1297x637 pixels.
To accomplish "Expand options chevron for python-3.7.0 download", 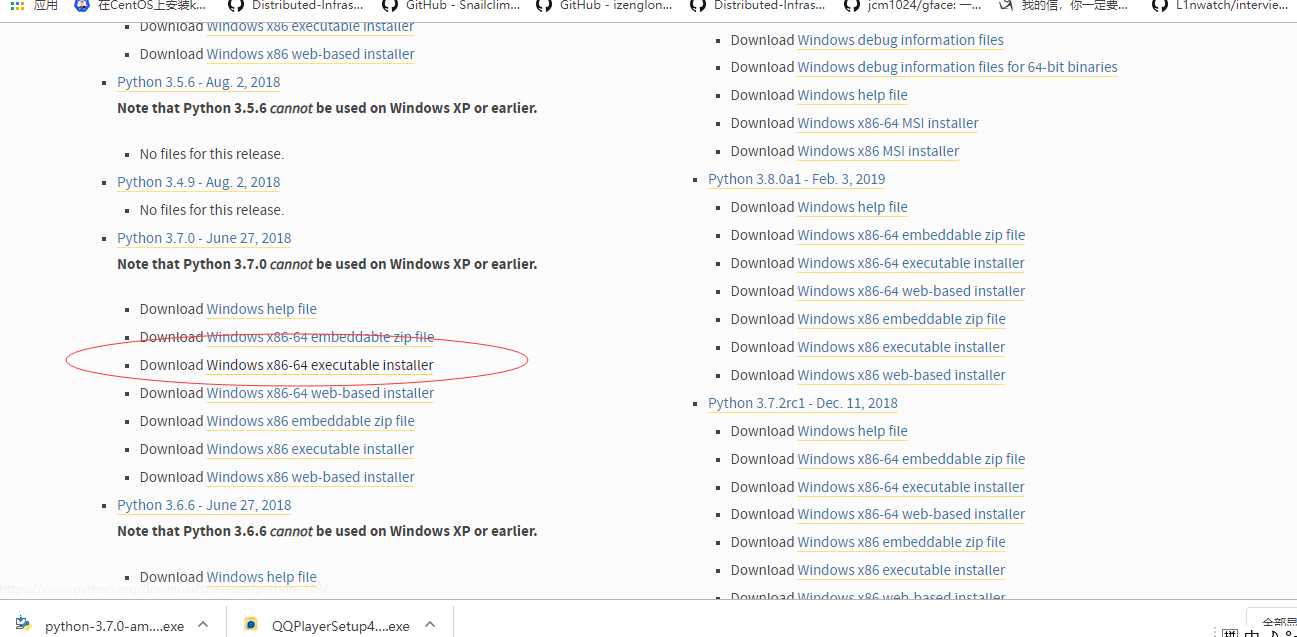I will [203, 624].
